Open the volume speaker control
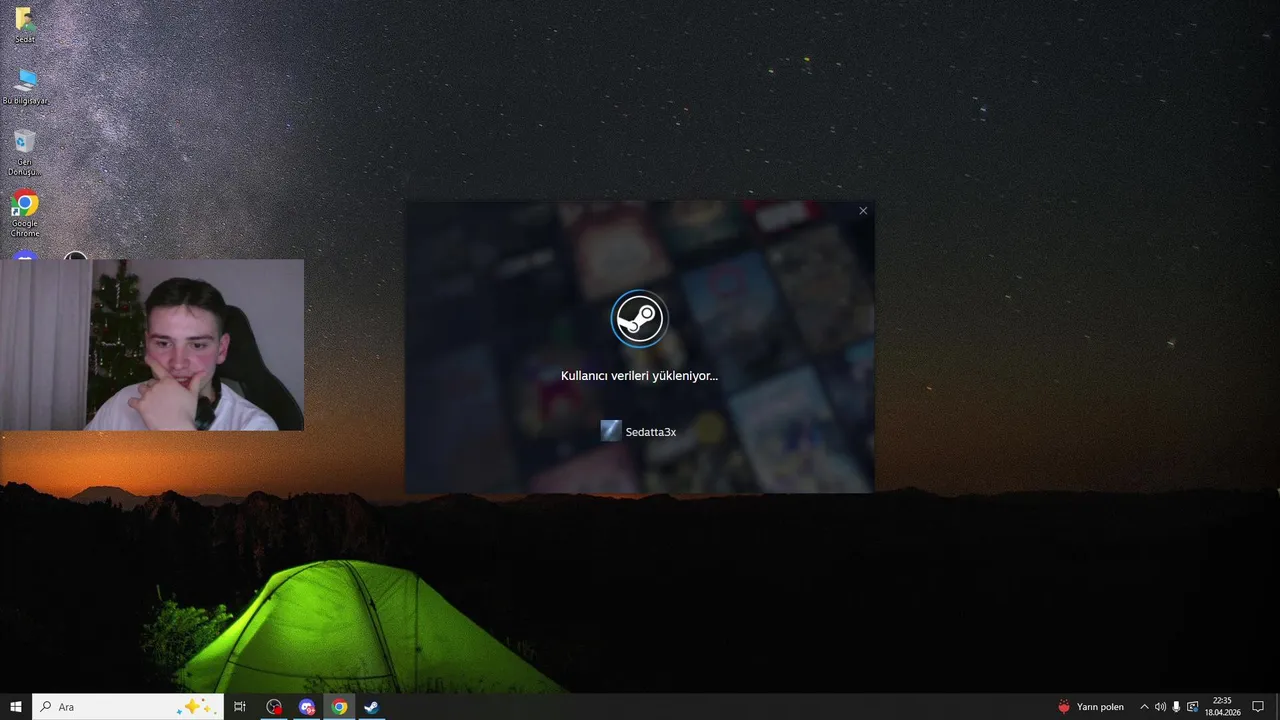The height and width of the screenshot is (720, 1280). (1160, 707)
